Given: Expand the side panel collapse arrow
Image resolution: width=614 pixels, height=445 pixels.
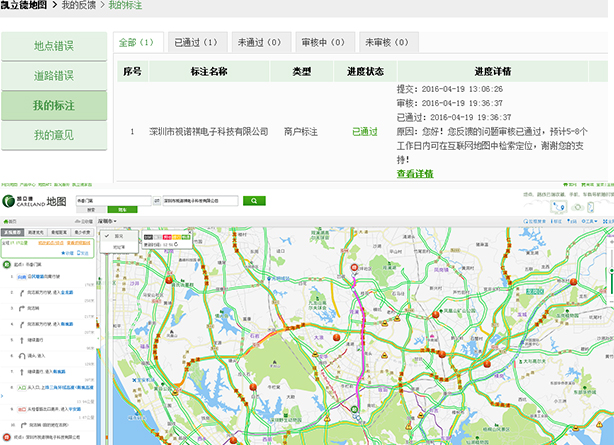Looking at the screenshot, I should [2, 396].
